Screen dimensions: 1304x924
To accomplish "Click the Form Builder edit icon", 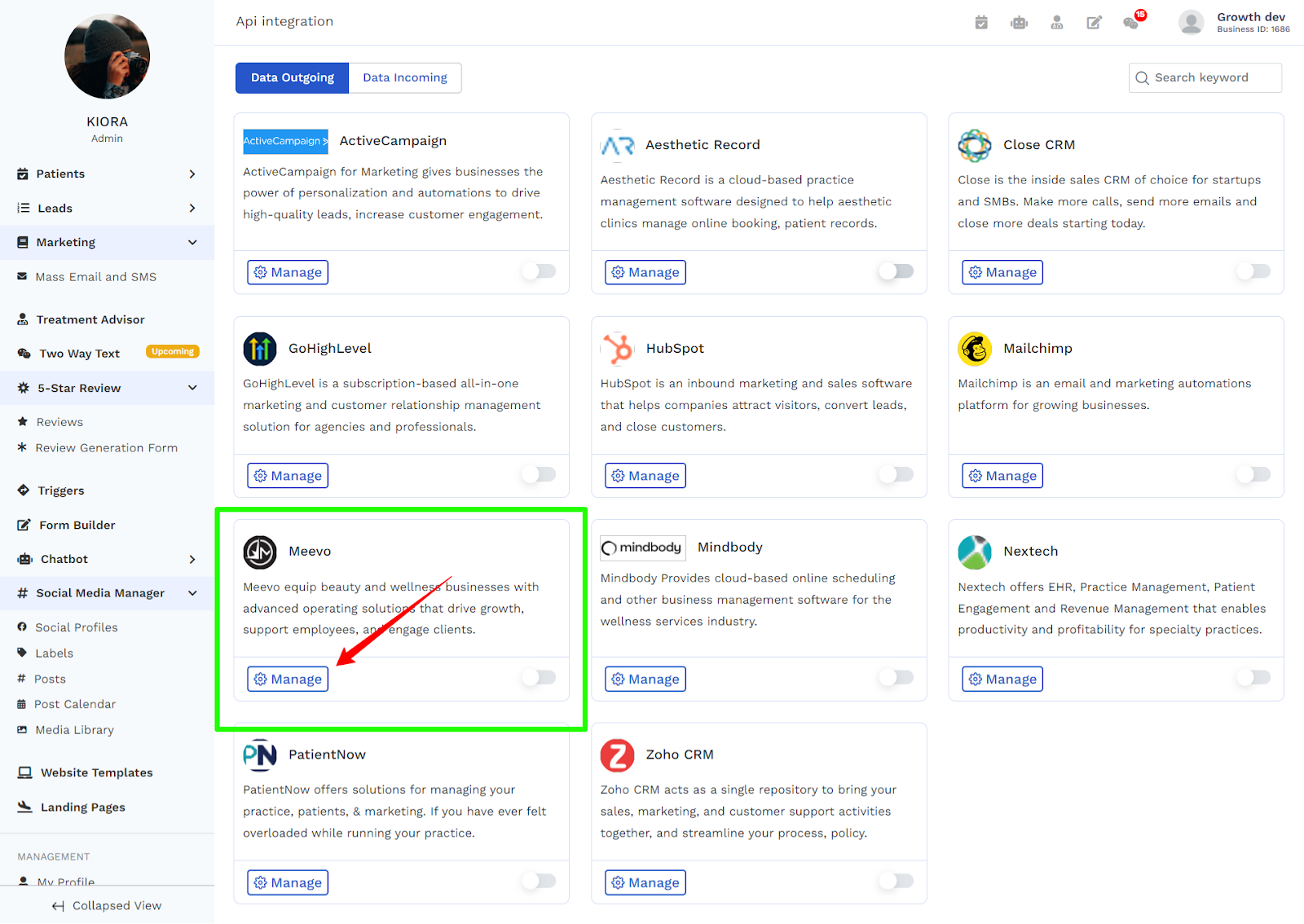I will click(24, 525).
